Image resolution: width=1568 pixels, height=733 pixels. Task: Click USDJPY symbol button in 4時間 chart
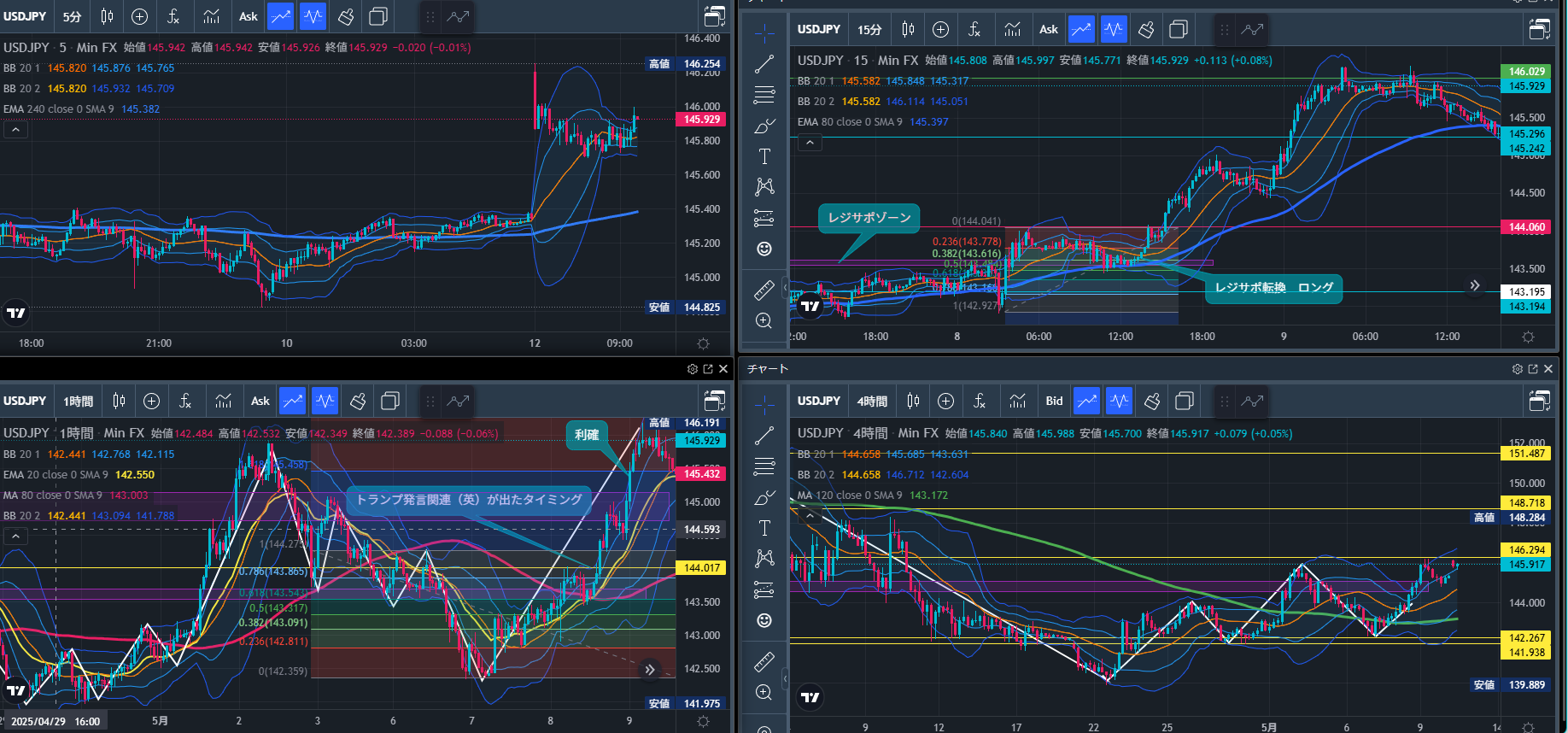pos(819,401)
